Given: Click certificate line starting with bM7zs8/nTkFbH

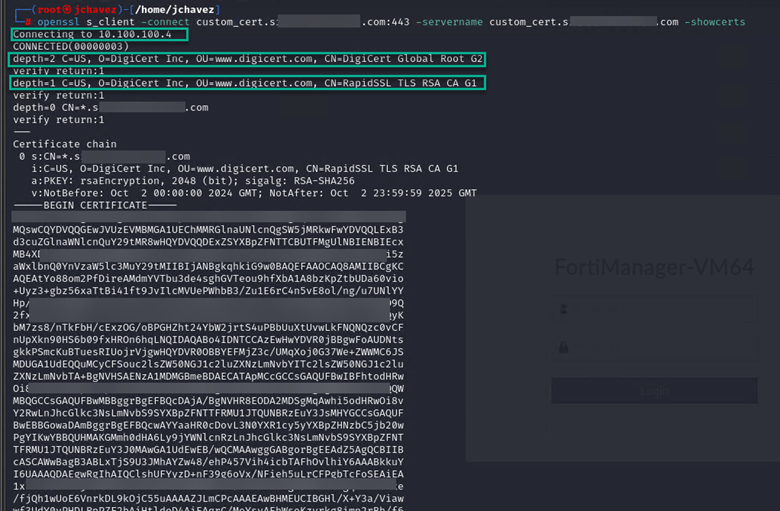Looking at the screenshot, I should [x=208, y=327].
